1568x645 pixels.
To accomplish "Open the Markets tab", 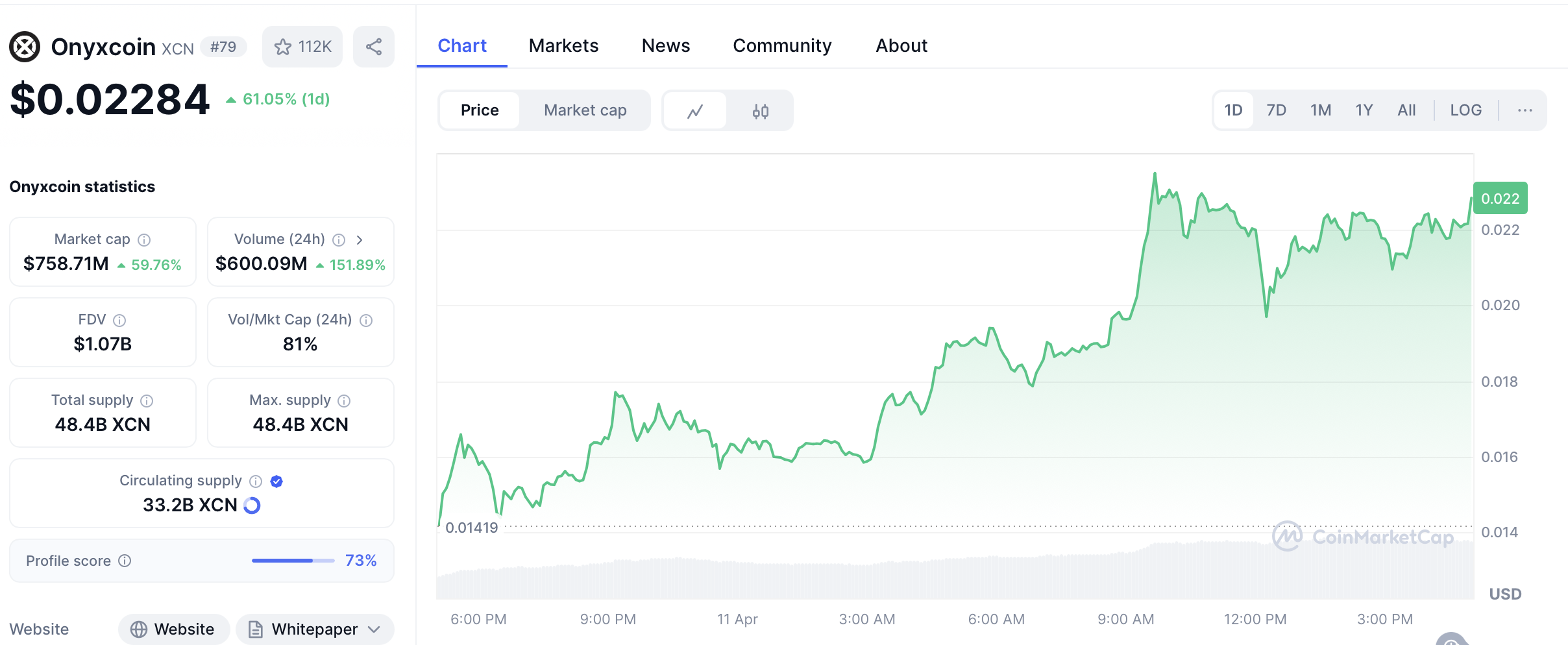I will 563,45.
